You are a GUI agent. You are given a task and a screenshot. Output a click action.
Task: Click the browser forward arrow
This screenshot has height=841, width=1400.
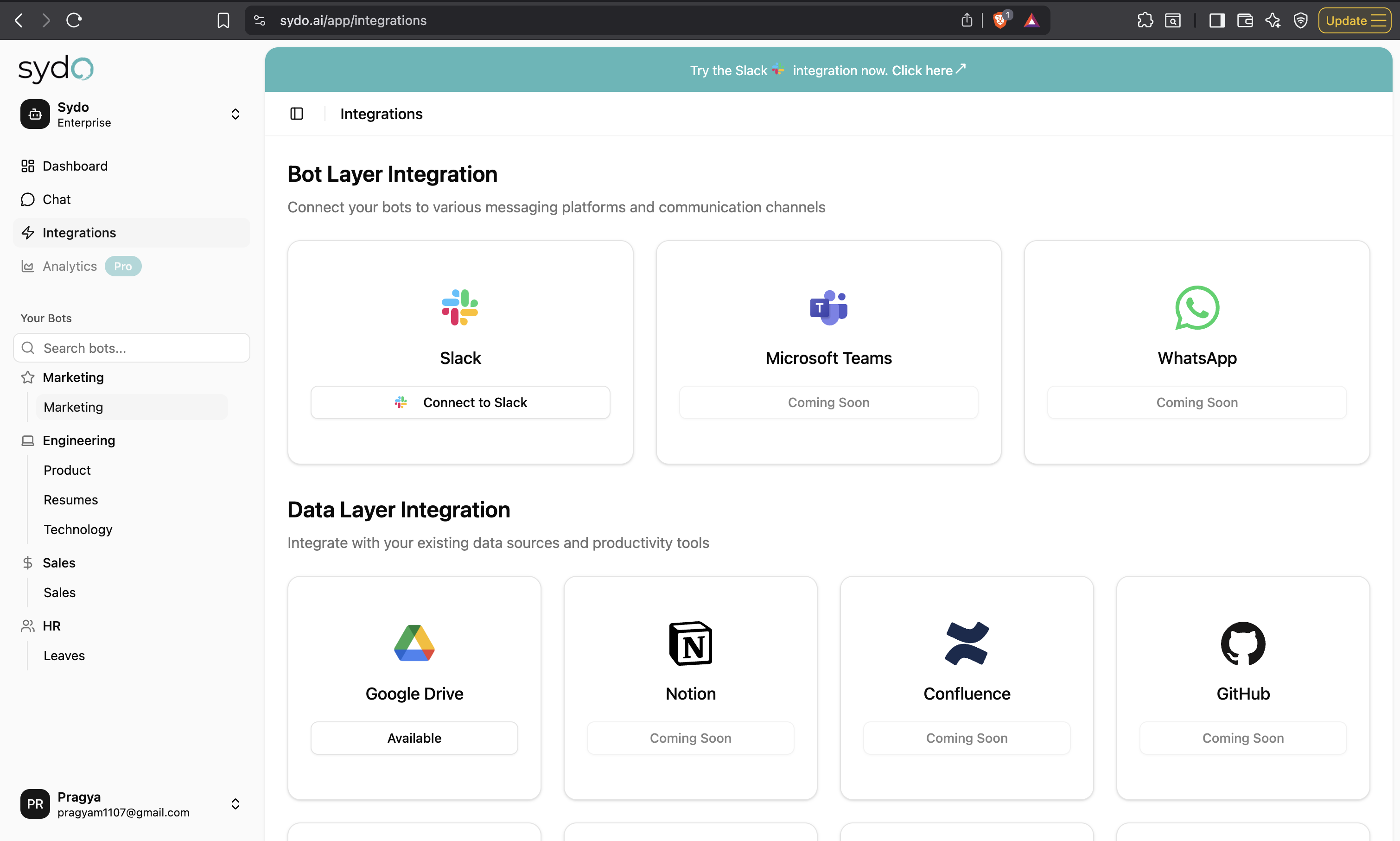point(46,20)
